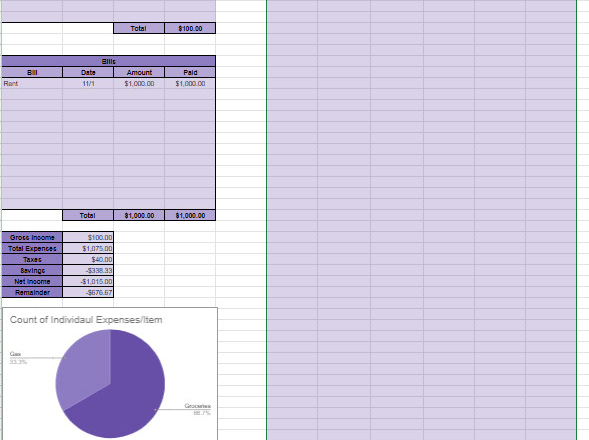Click the Net Income label

(x=32, y=281)
